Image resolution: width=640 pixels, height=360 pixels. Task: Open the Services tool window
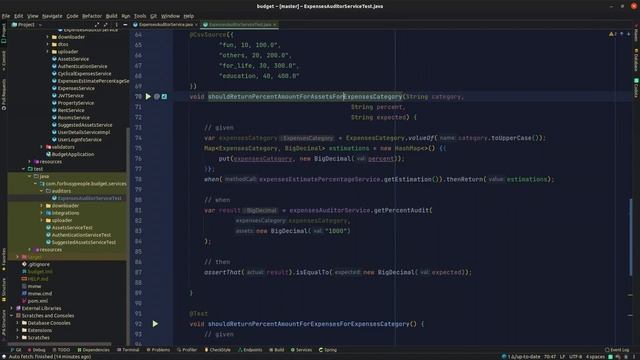(301, 350)
